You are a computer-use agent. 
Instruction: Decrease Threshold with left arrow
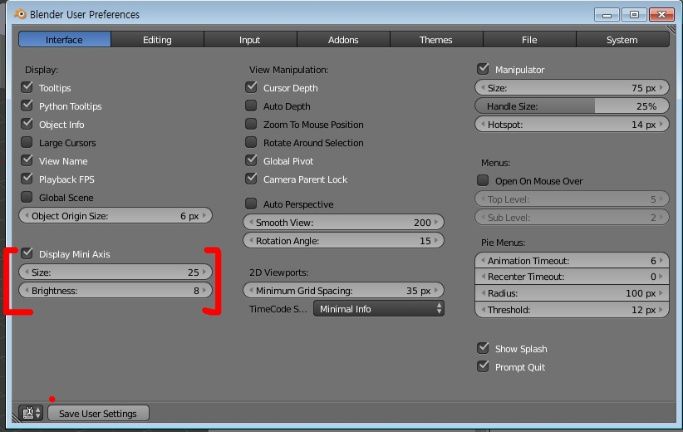(x=483, y=310)
